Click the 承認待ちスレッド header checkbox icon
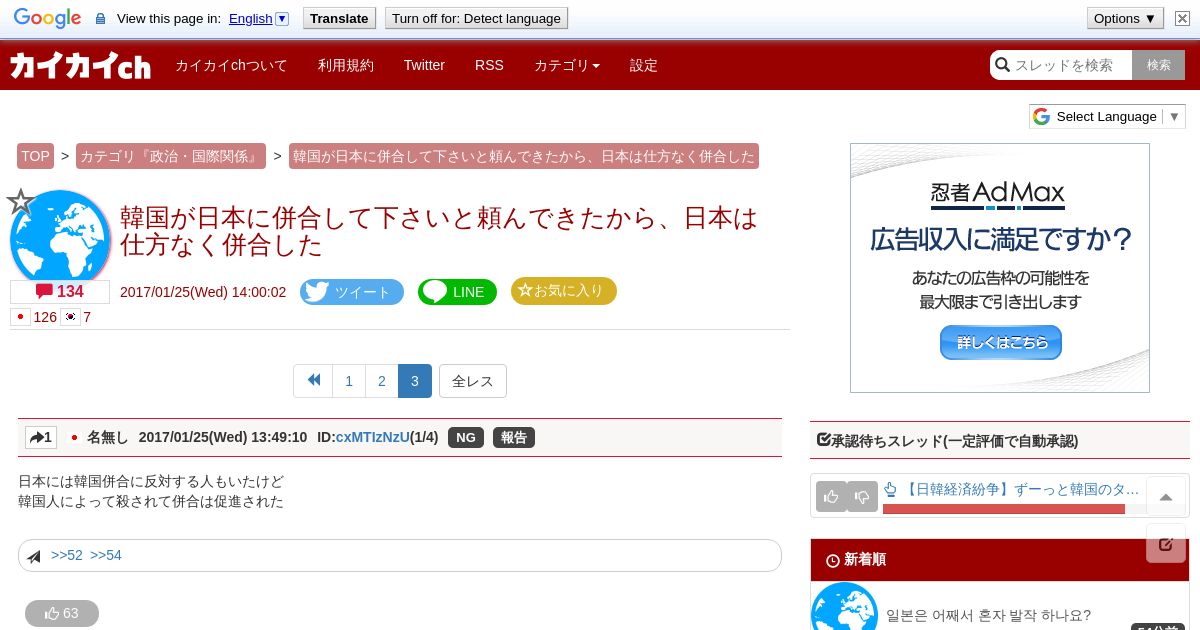The height and width of the screenshot is (630, 1200). click(x=824, y=439)
